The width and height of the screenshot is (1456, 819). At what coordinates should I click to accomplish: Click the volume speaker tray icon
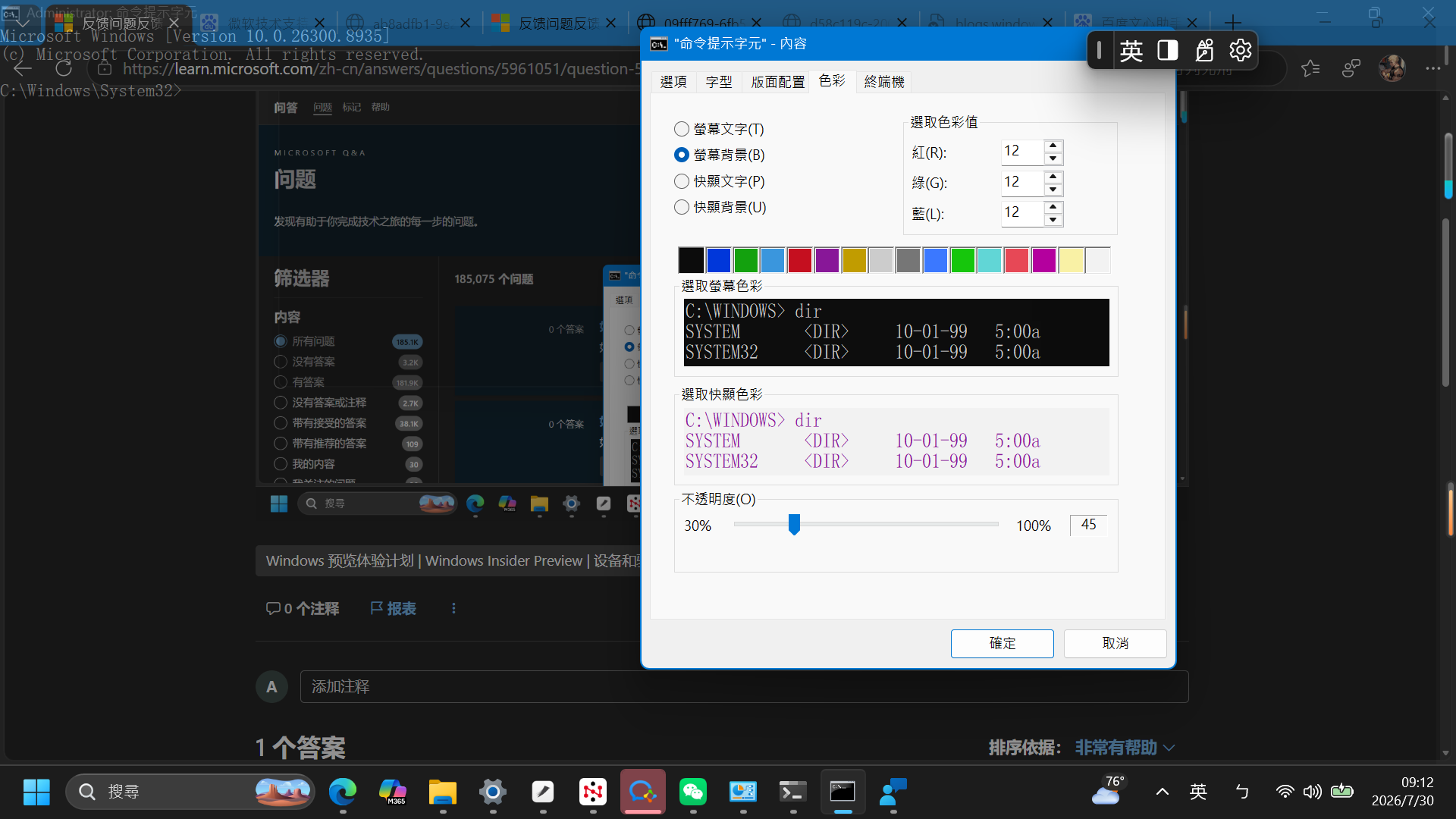coord(1312,792)
